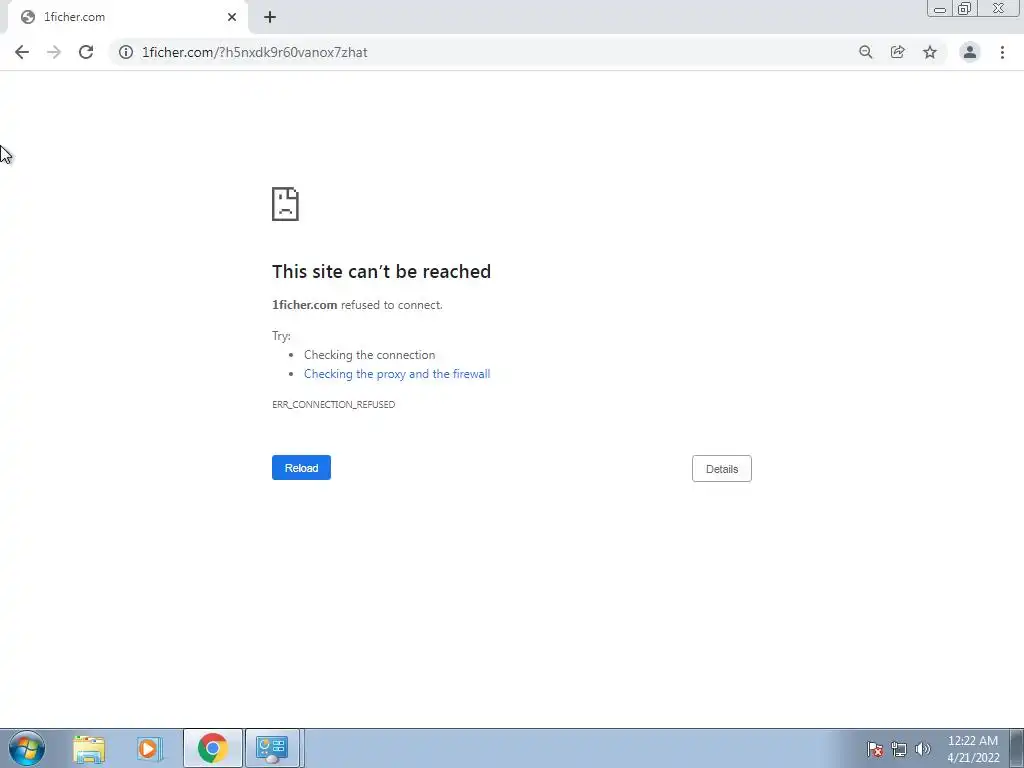Select the ERR_CONNECTION_REFUSED error code text

tap(333, 404)
